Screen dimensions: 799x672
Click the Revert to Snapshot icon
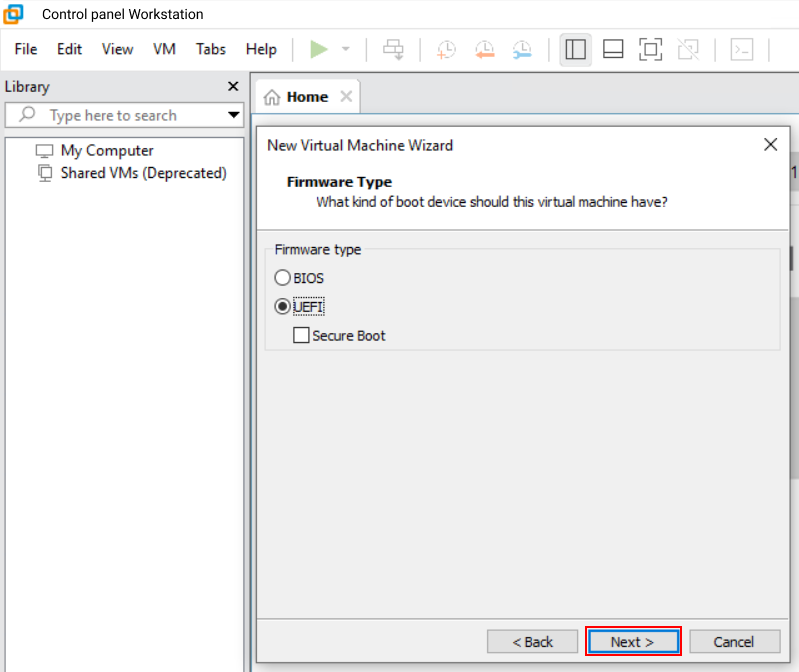point(484,50)
